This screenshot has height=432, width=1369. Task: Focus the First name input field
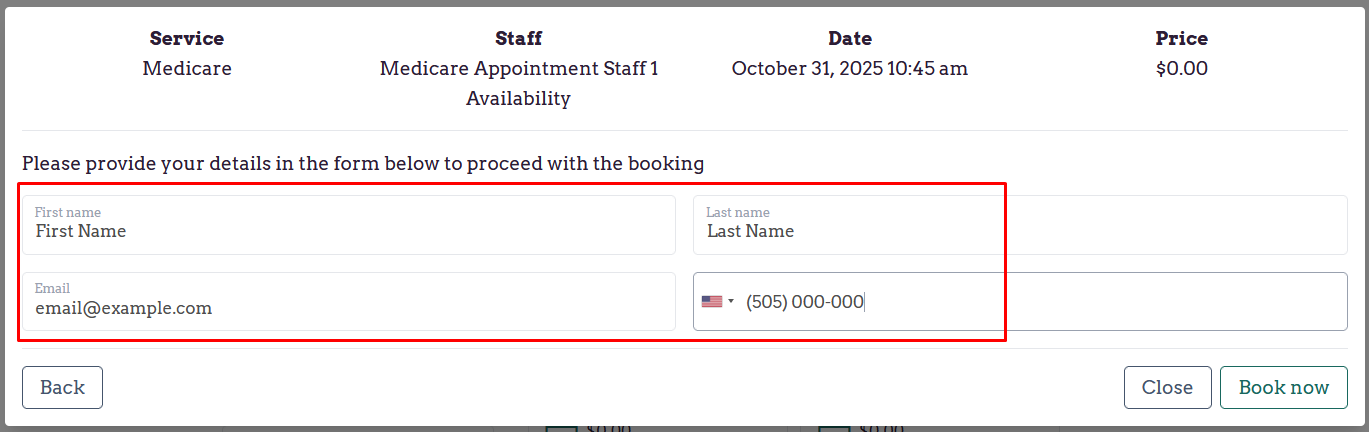tap(348, 231)
